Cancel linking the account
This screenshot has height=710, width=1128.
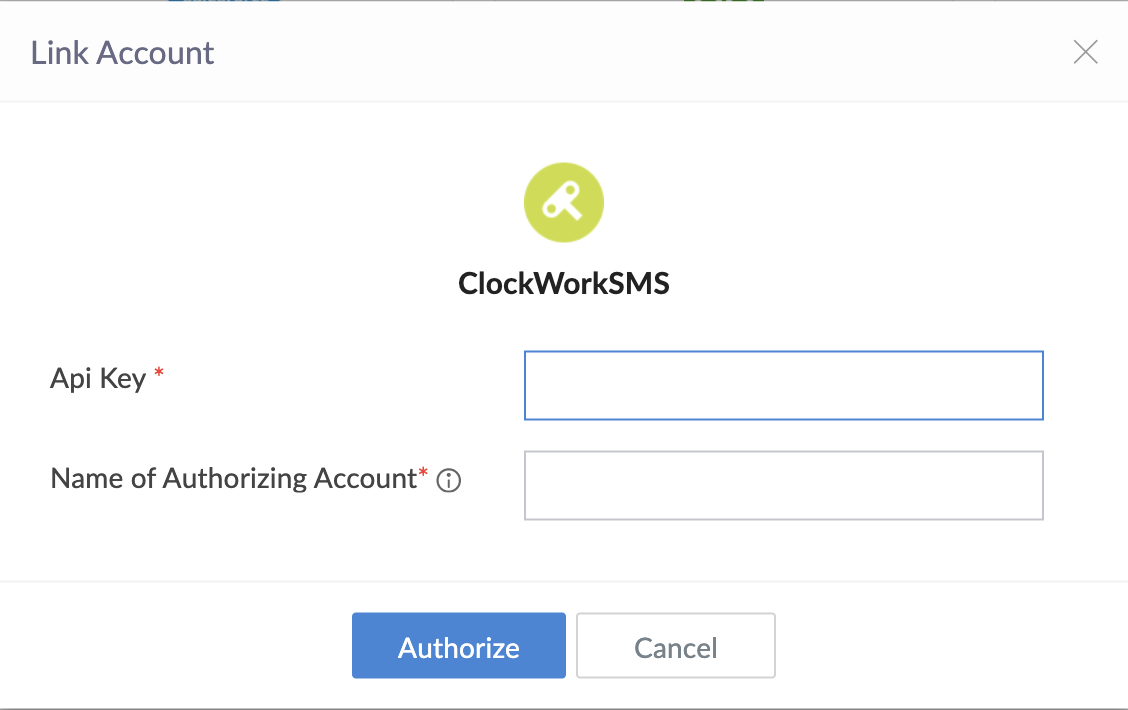[x=676, y=647]
